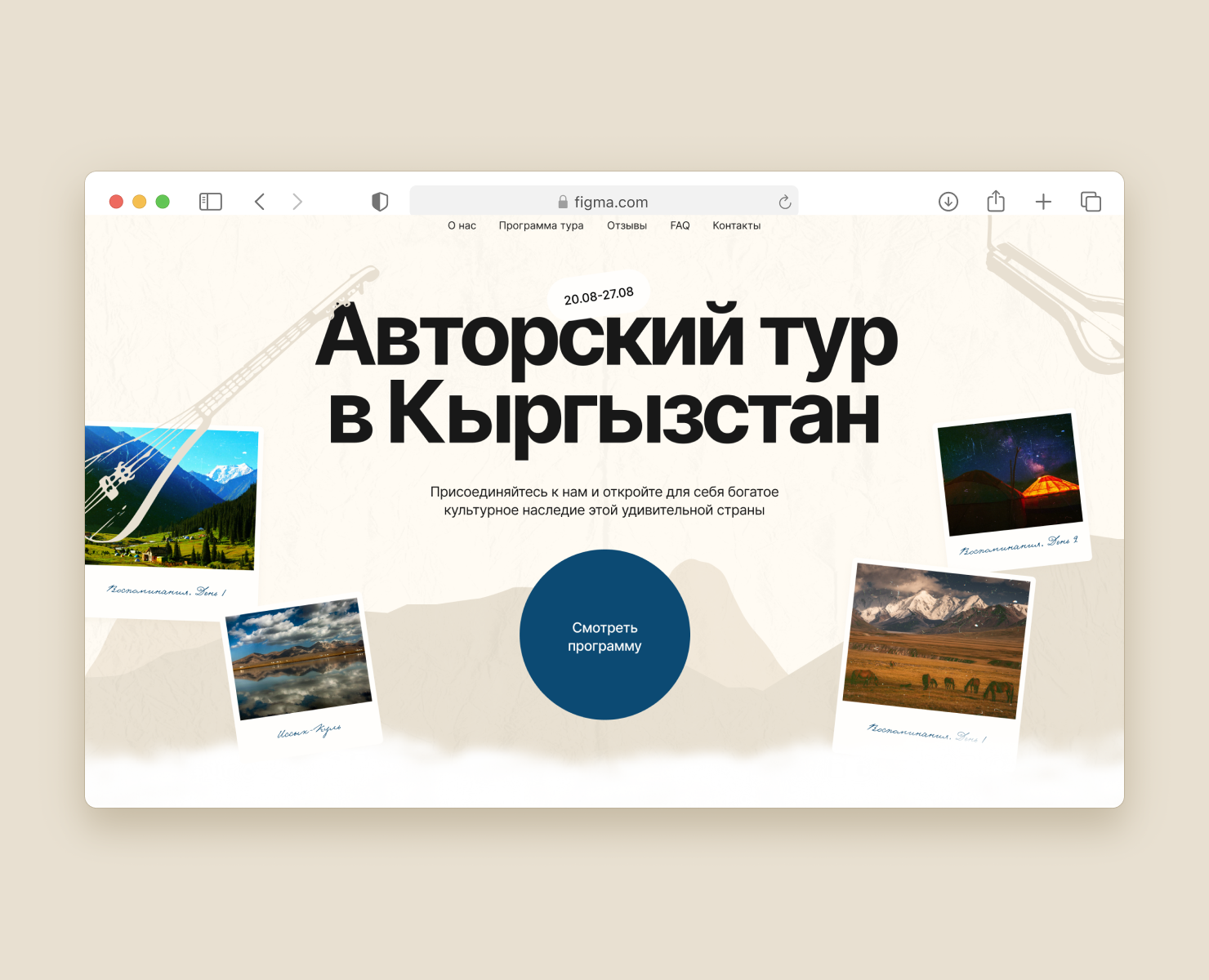Viewport: 1209px width, 980px height.
Task: Toggle the sidebar icon in Safari toolbar
Action: tap(211, 201)
